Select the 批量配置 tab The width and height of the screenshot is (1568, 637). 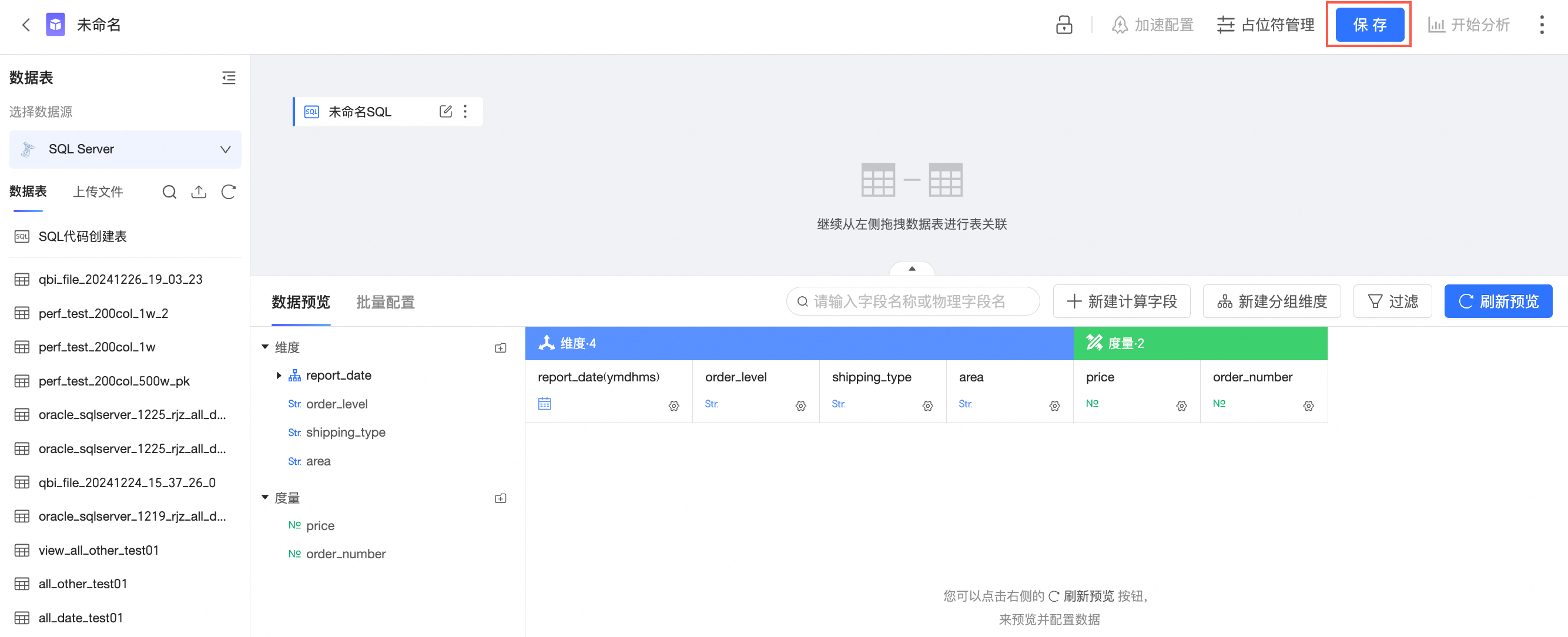click(x=386, y=303)
